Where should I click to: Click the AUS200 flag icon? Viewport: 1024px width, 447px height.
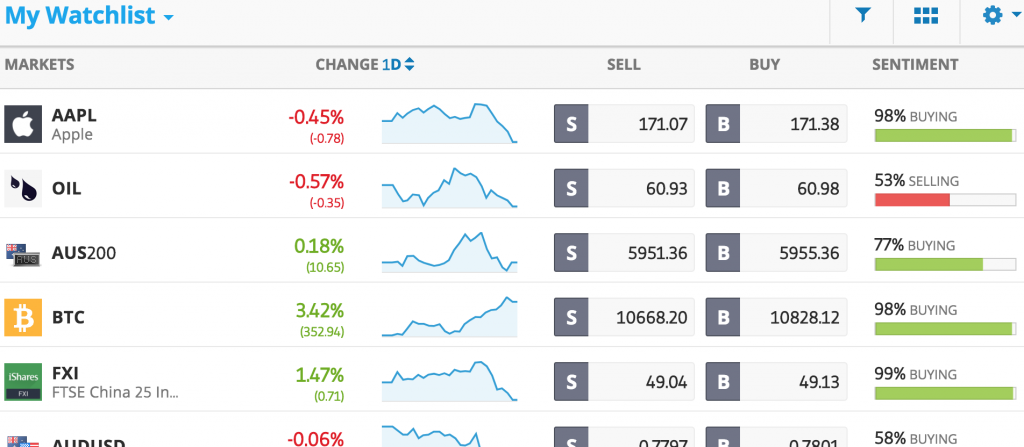pyautogui.click(x=24, y=254)
